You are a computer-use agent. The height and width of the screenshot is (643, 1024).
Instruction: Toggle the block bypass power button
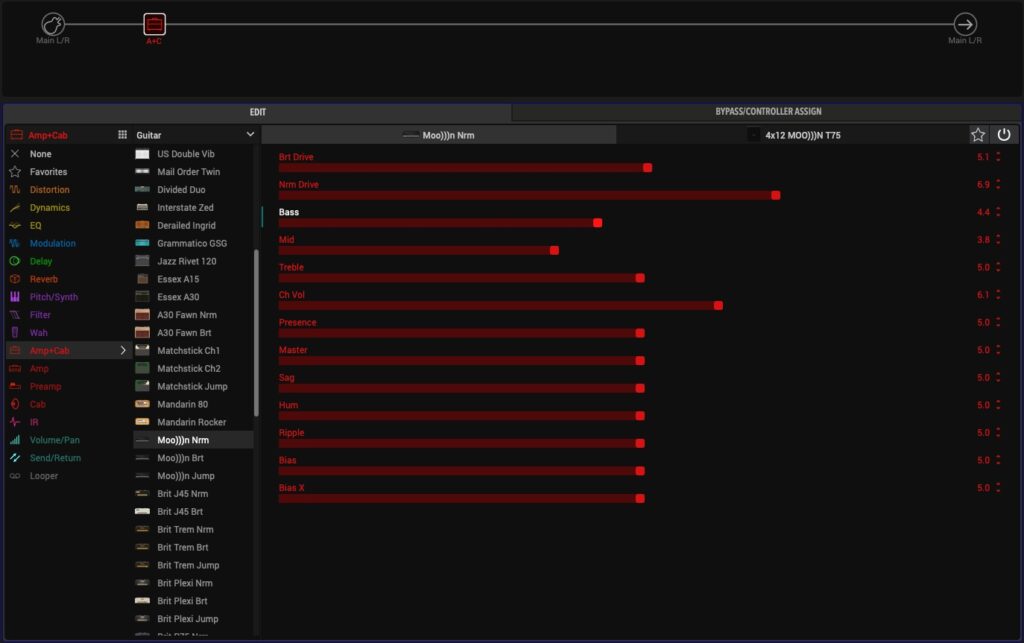(1004, 135)
